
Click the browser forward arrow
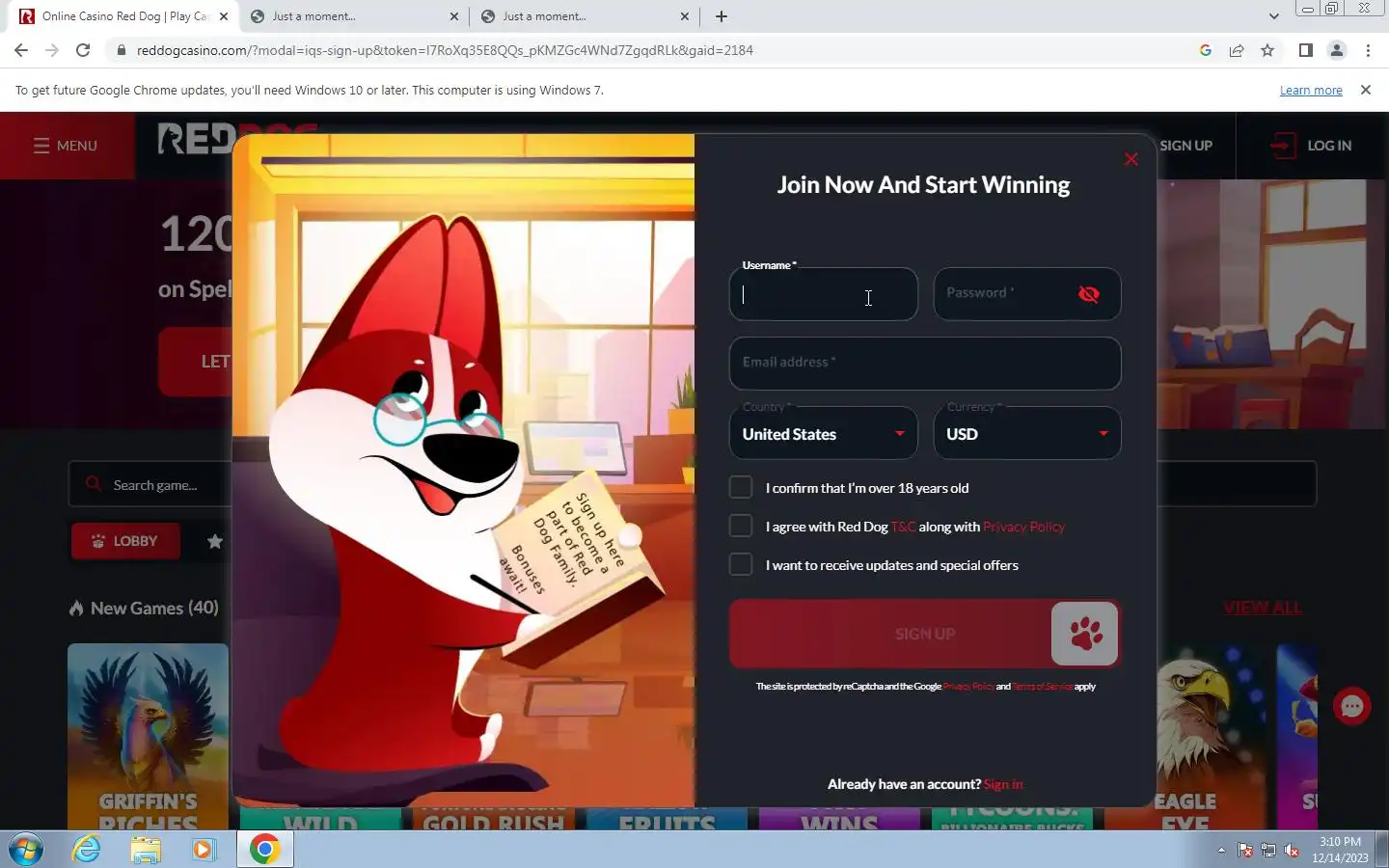pos(52,50)
